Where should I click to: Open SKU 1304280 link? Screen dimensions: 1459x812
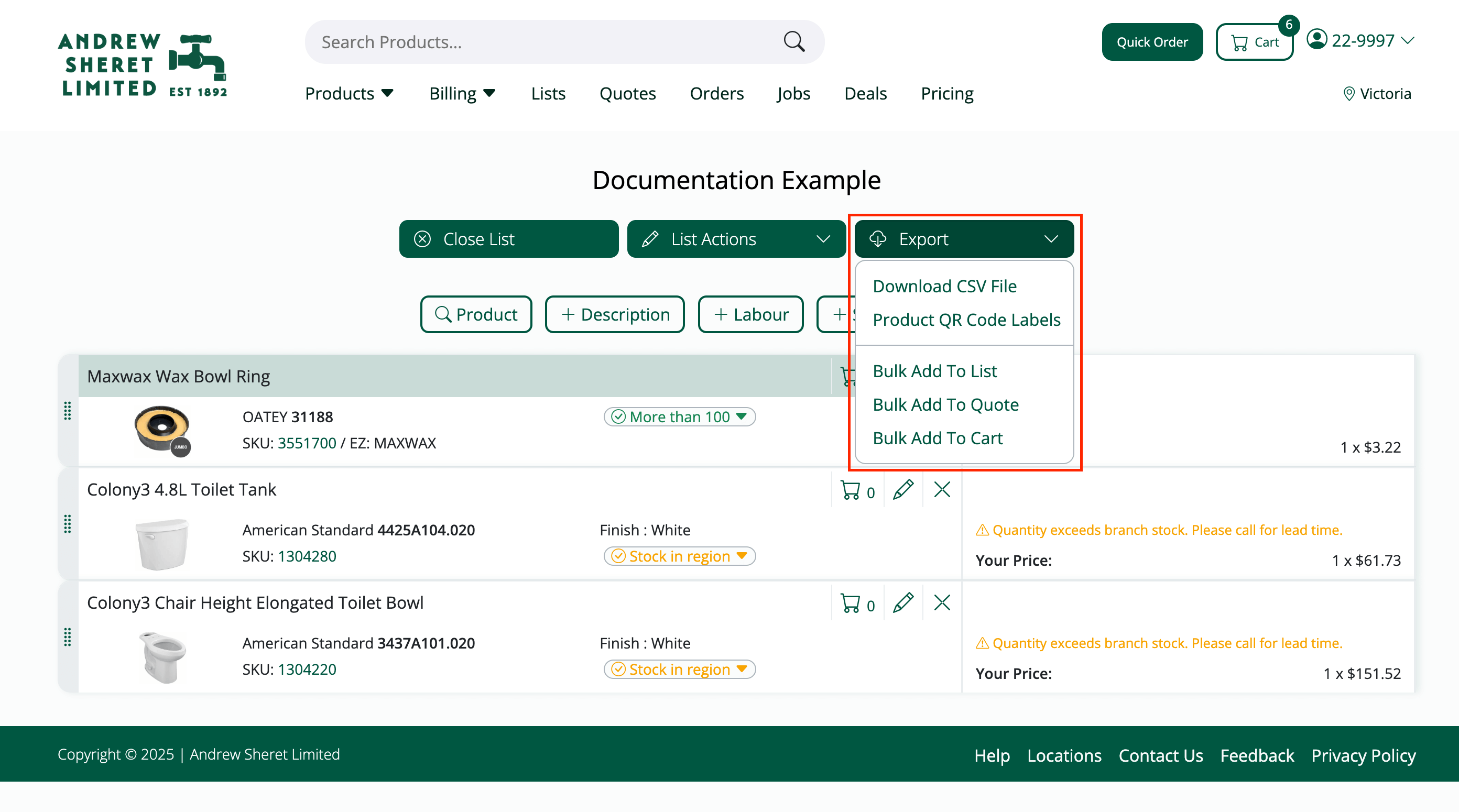307,557
